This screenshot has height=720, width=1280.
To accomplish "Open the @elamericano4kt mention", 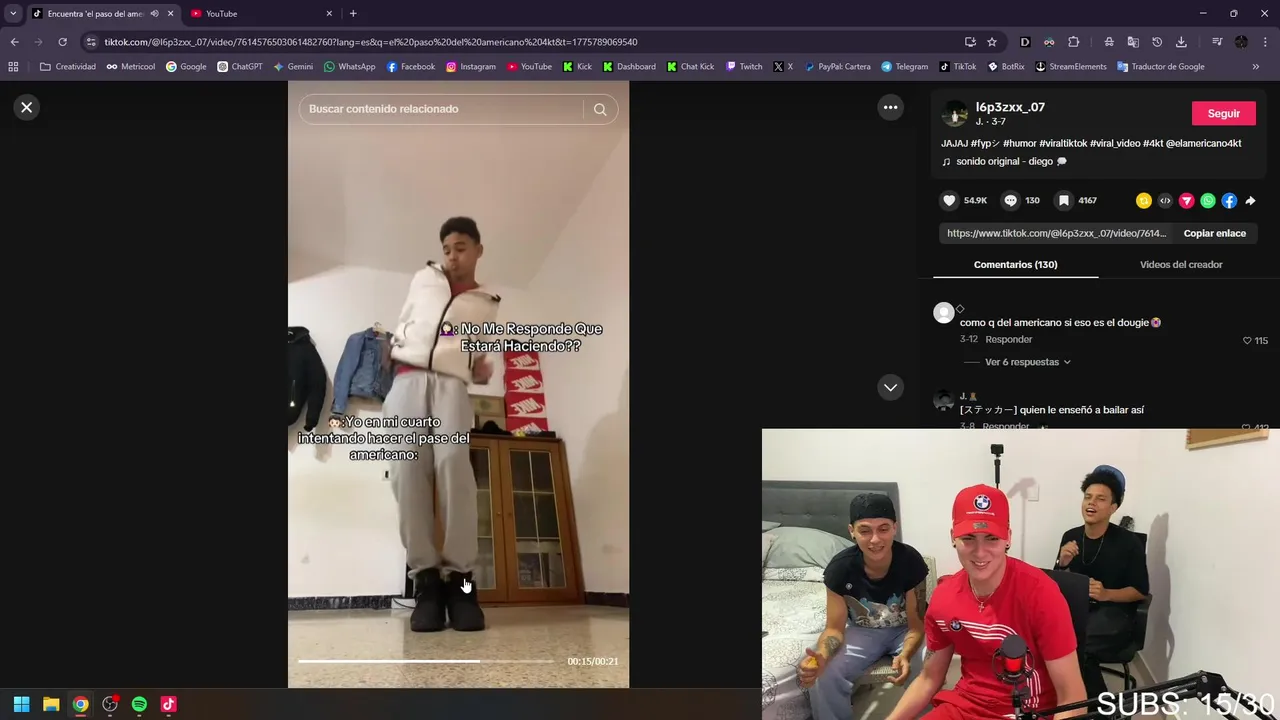I will coord(1203,143).
